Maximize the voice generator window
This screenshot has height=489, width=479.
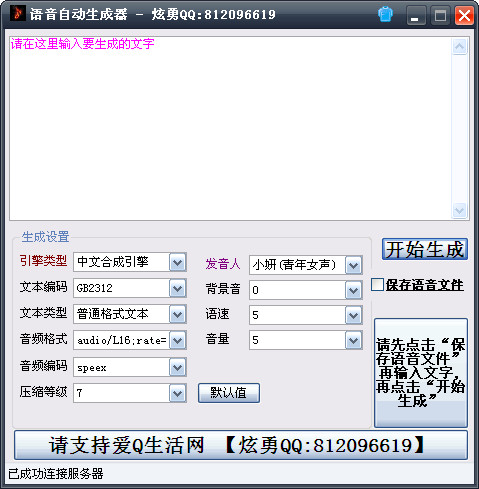tap(440, 15)
